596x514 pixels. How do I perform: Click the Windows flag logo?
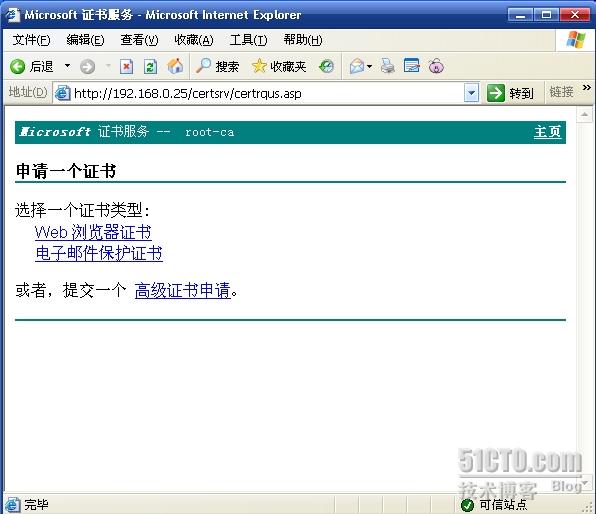coord(576,40)
